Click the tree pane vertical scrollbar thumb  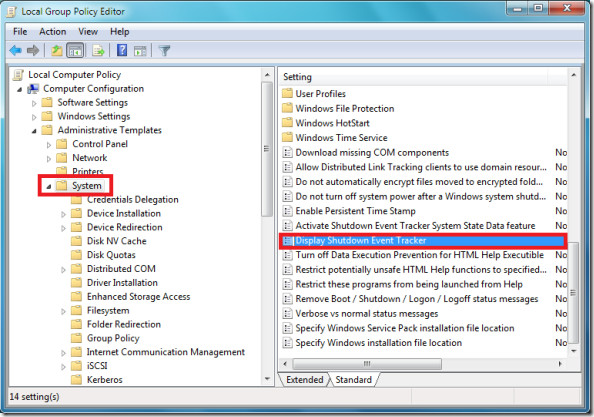pos(267,149)
